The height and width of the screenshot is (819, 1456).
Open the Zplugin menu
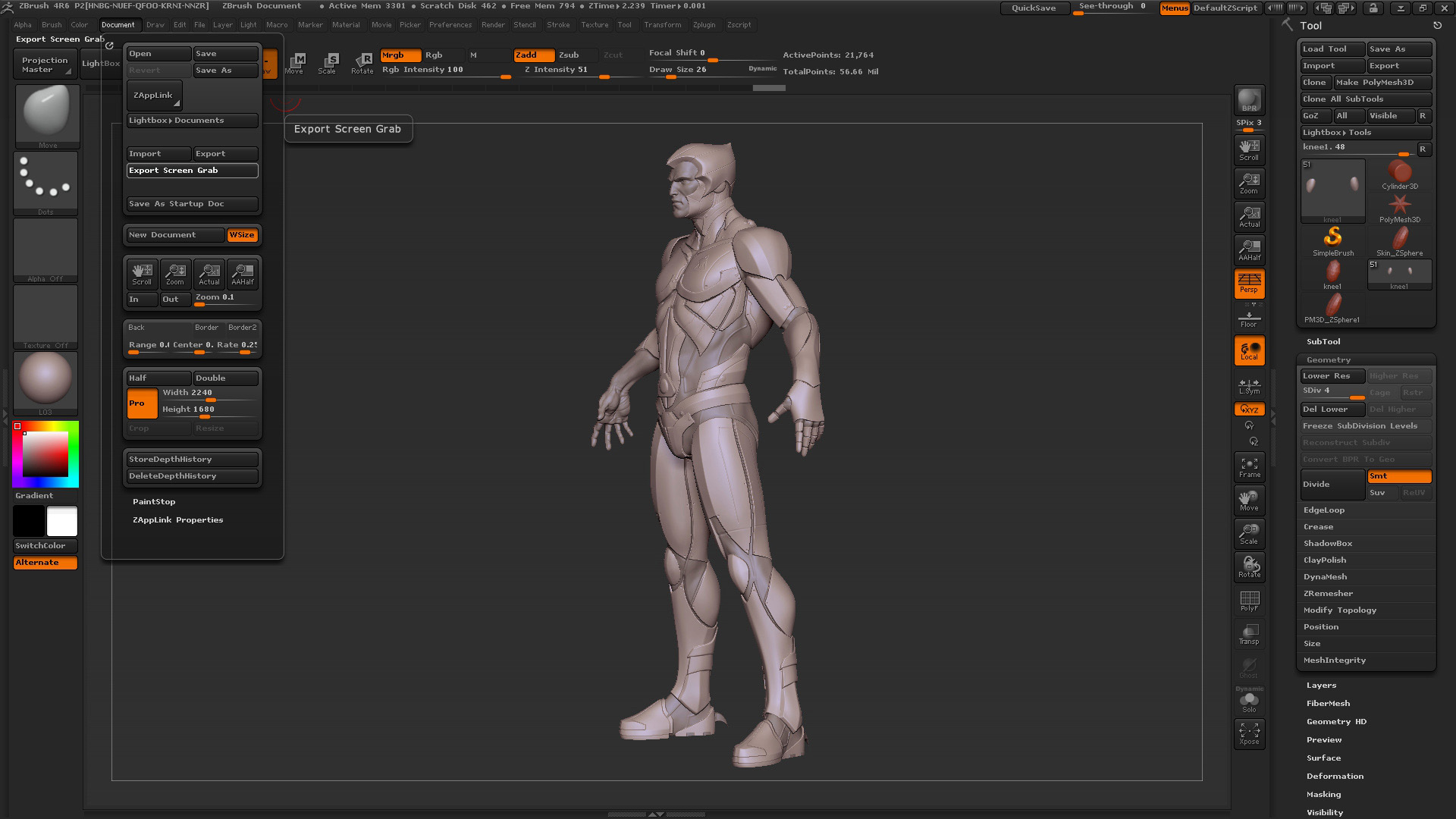pos(704,25)
